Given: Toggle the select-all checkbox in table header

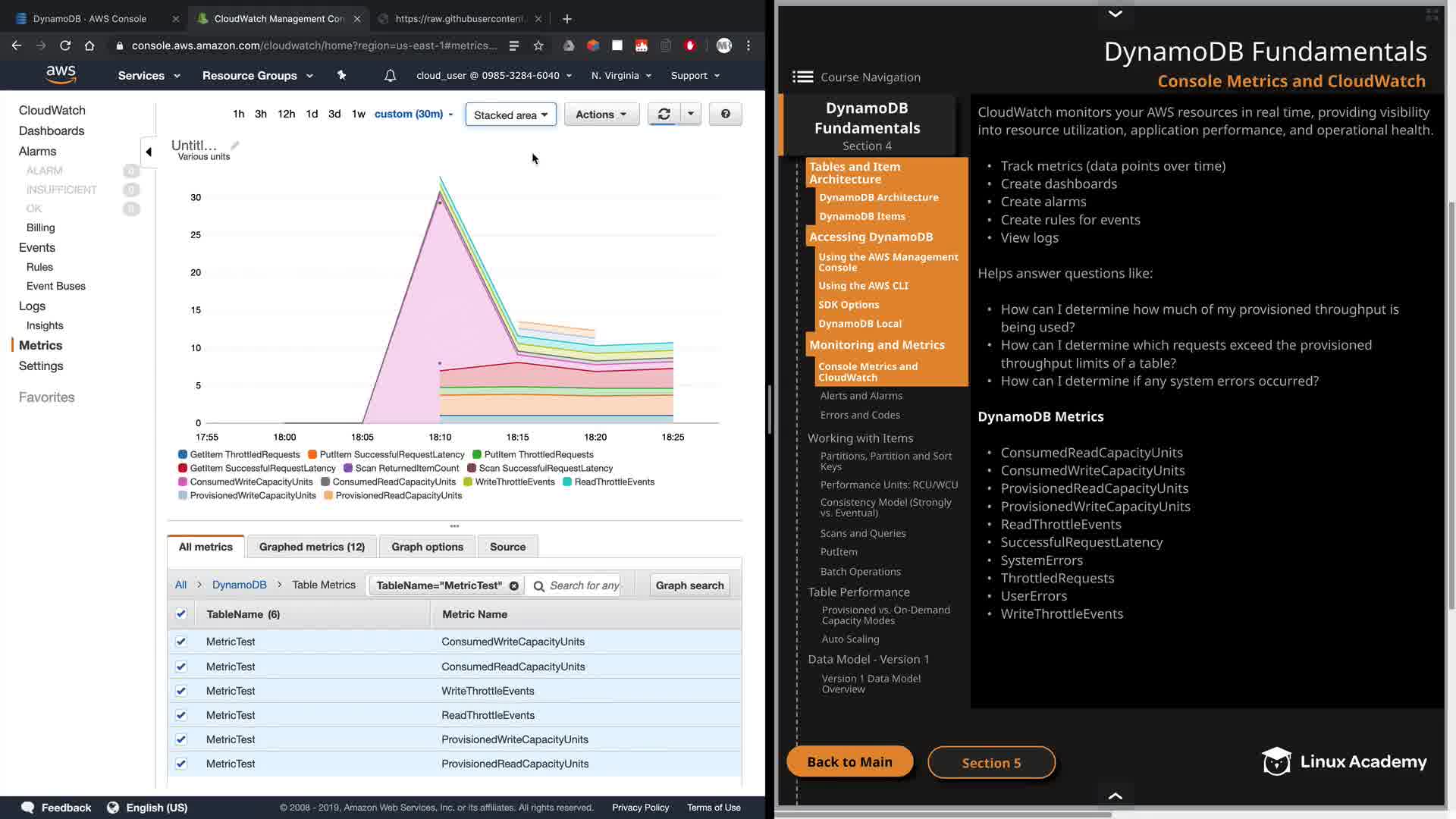Looking at the screenshot, I should (x=181, y=614).
